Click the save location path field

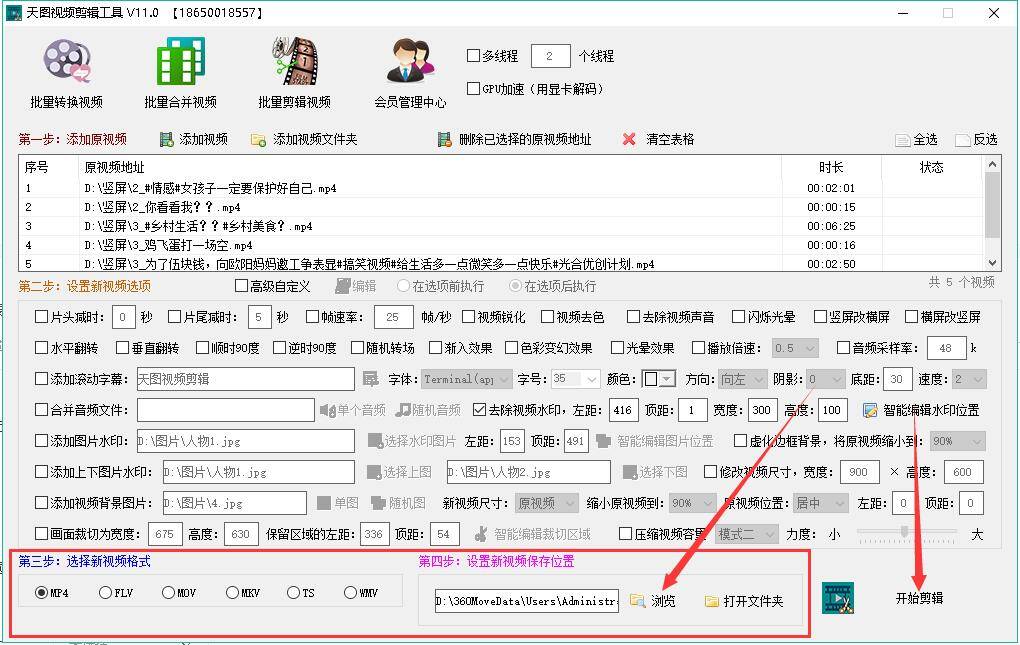click(x=526, y=601)
